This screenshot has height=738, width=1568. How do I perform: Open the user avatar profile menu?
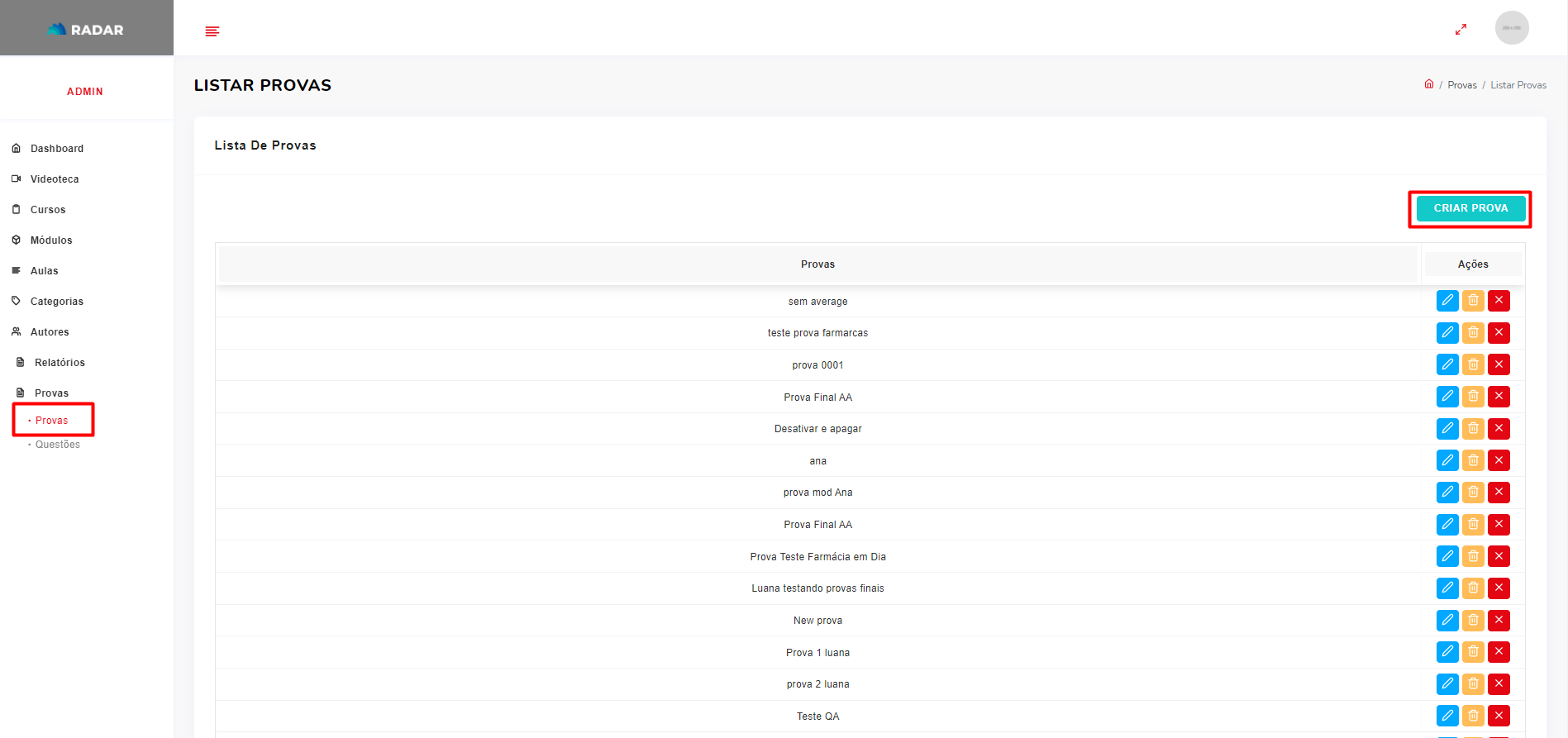(1511, 28)
